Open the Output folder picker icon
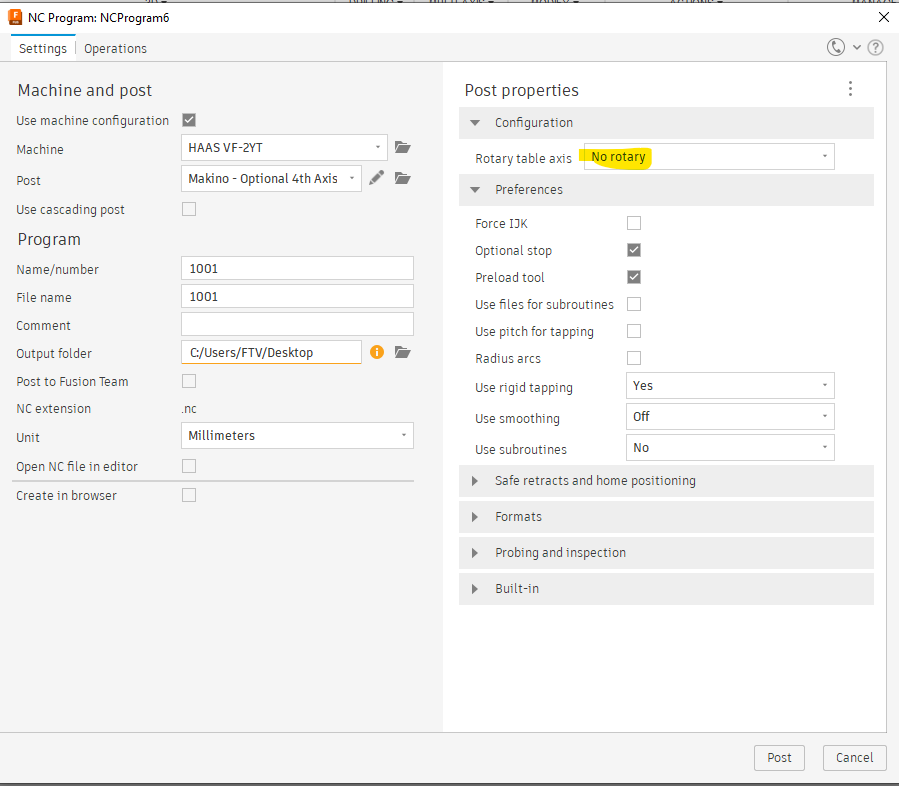This screenshot has width=899, height=786. [403, 352]
